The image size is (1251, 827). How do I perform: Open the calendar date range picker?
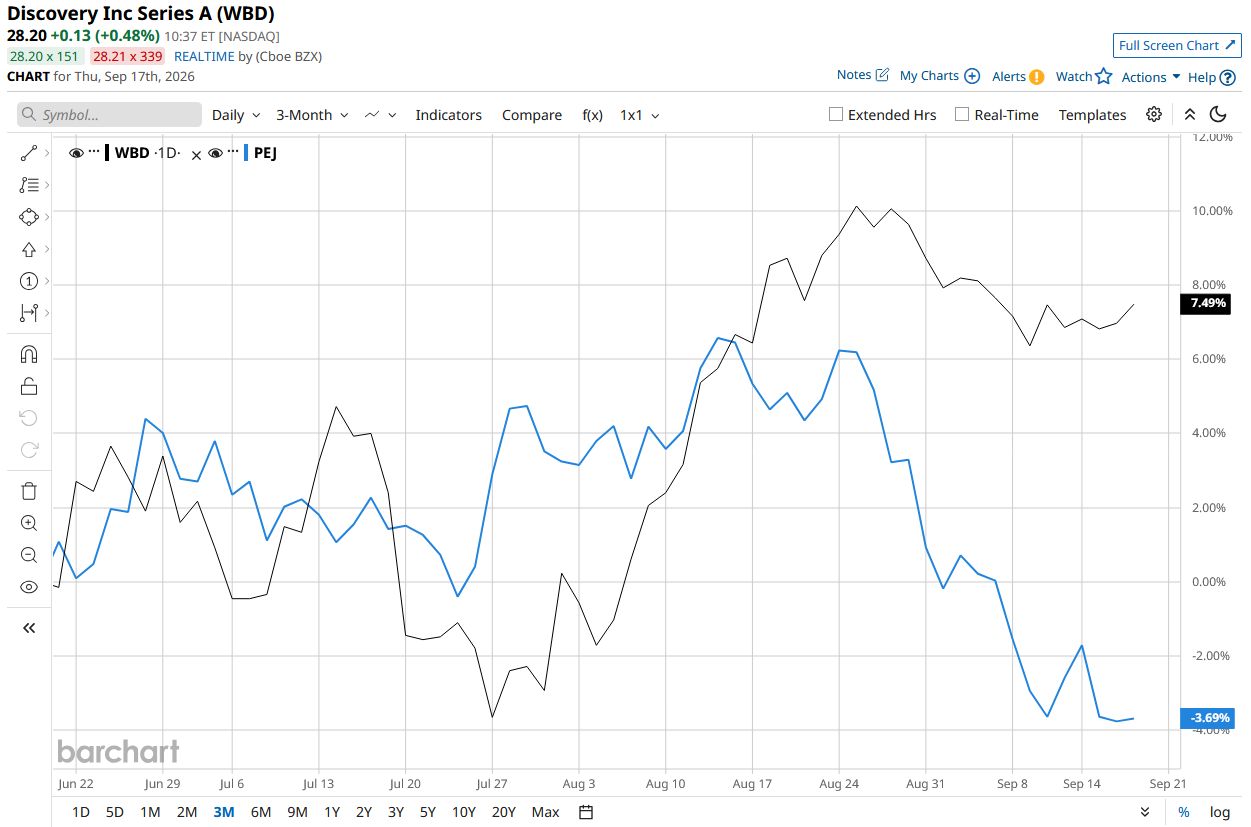587,811
